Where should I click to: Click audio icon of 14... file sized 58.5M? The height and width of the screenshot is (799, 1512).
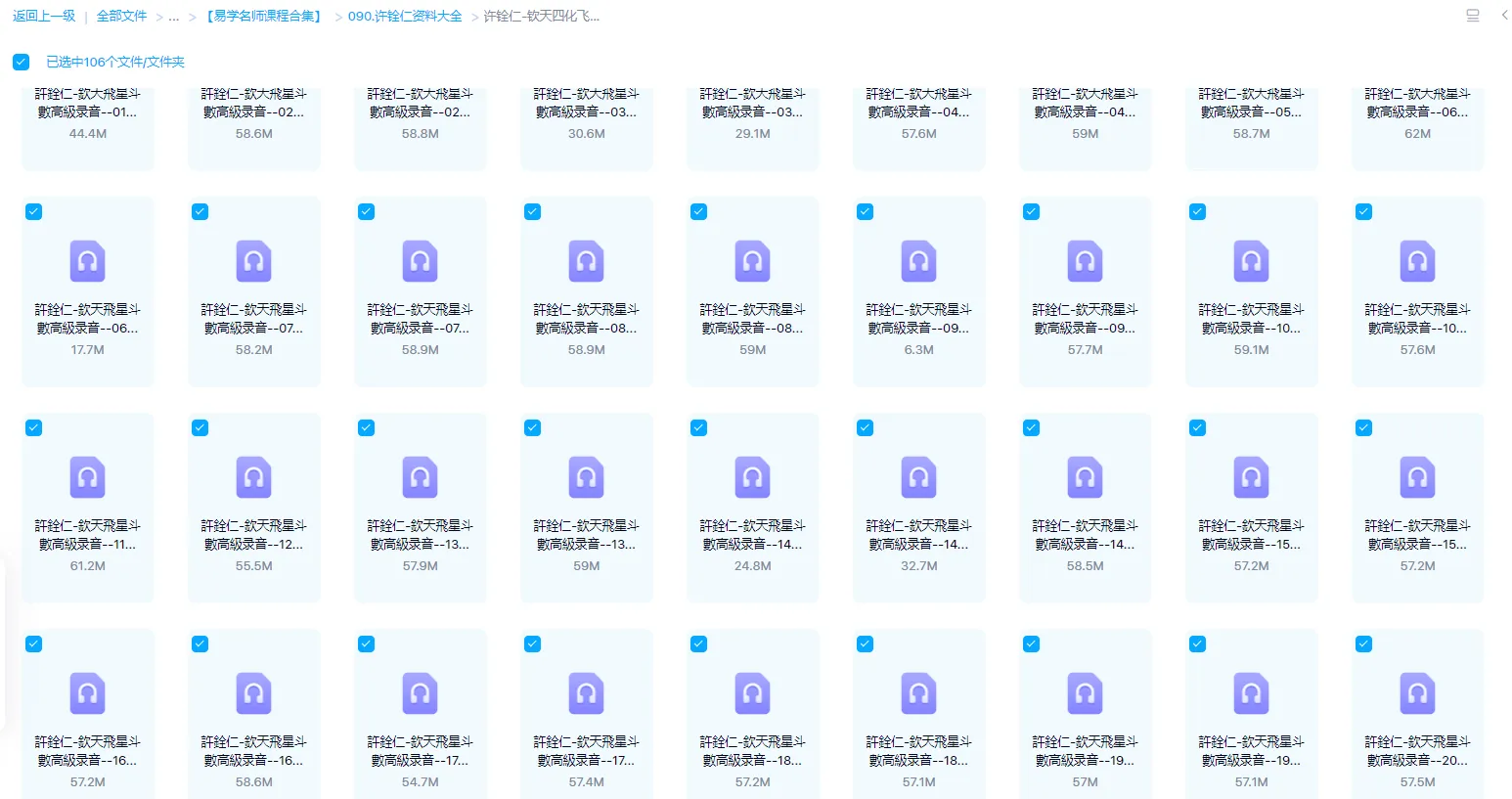1086,477
